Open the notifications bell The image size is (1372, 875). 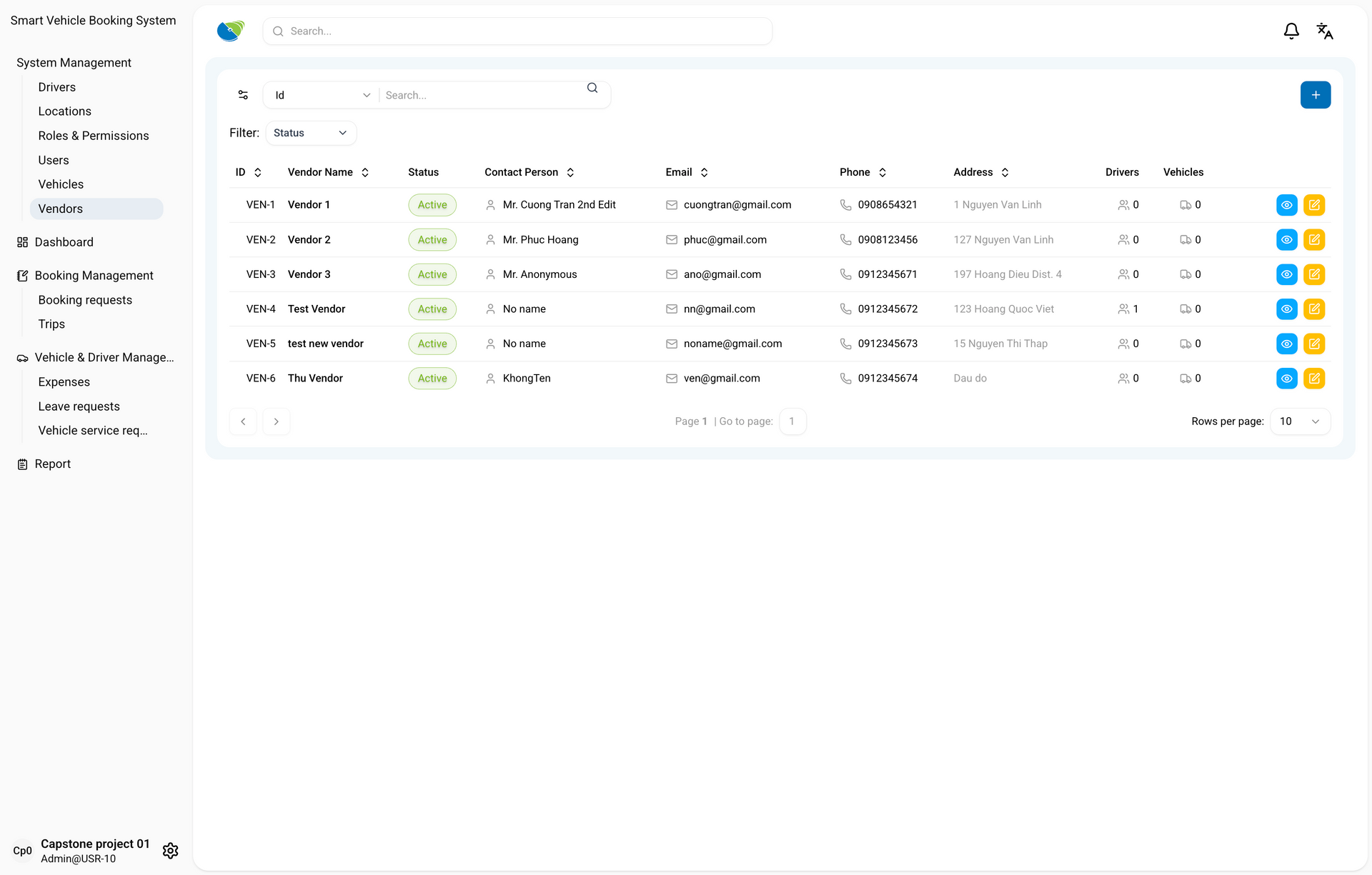1291,31
